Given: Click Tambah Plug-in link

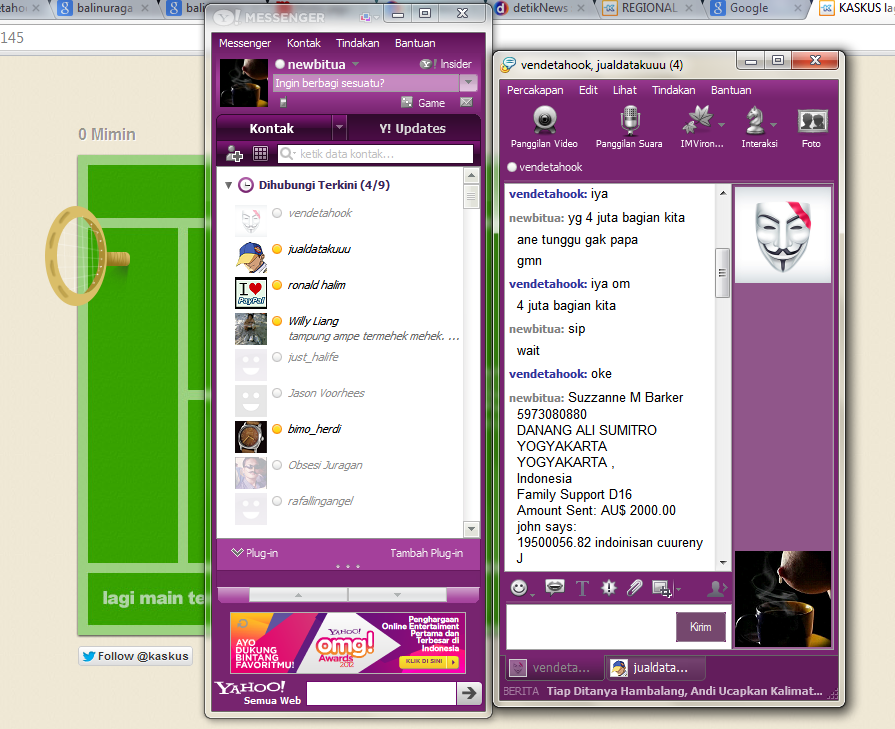Looking at the screenshot, I should (426, 553).
